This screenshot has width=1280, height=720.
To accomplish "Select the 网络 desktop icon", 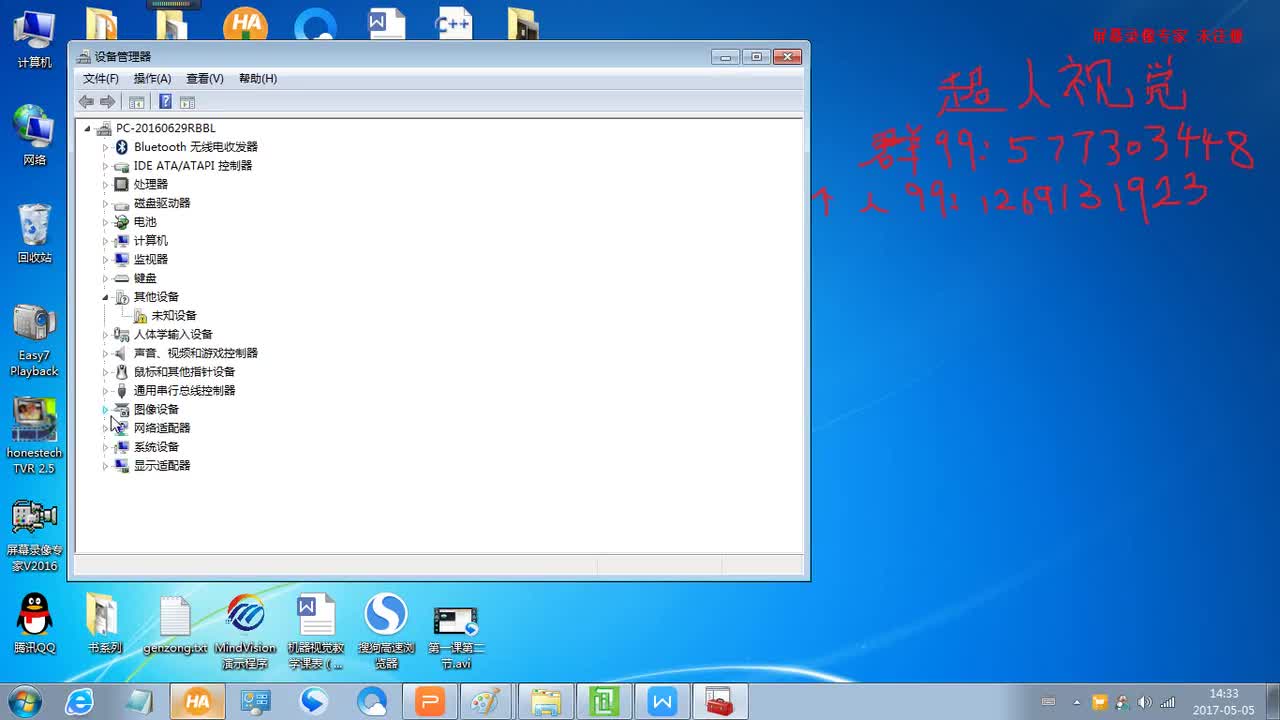I will [34, 135].
